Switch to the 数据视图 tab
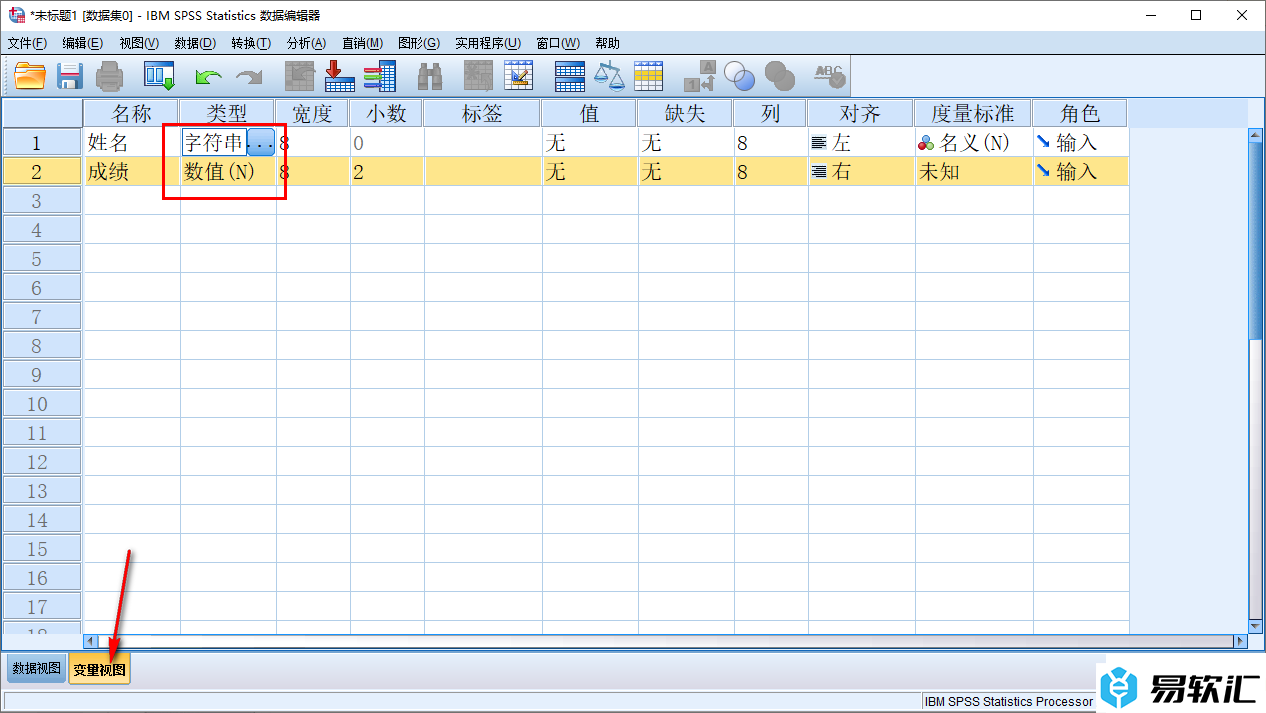This screenshot has width=1266, height=713. point(37,669)
